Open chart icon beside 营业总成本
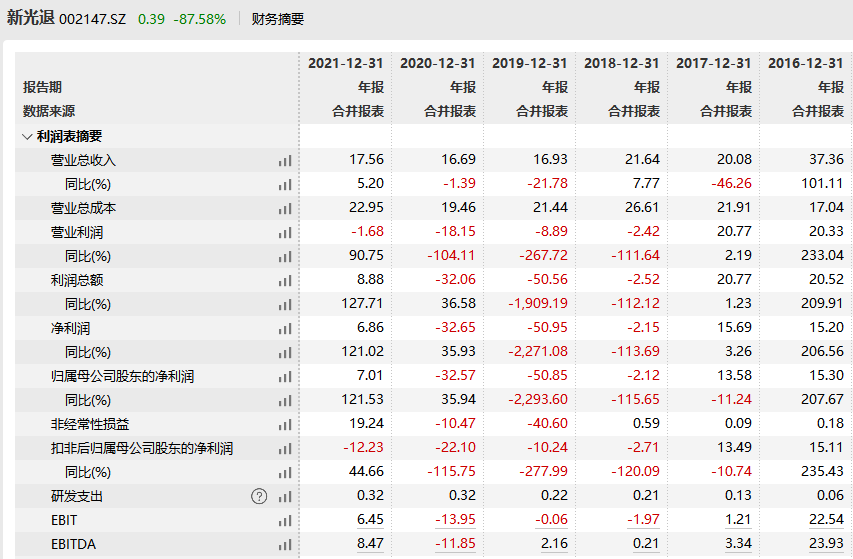The image size is (853, 559). click(285, 208)
